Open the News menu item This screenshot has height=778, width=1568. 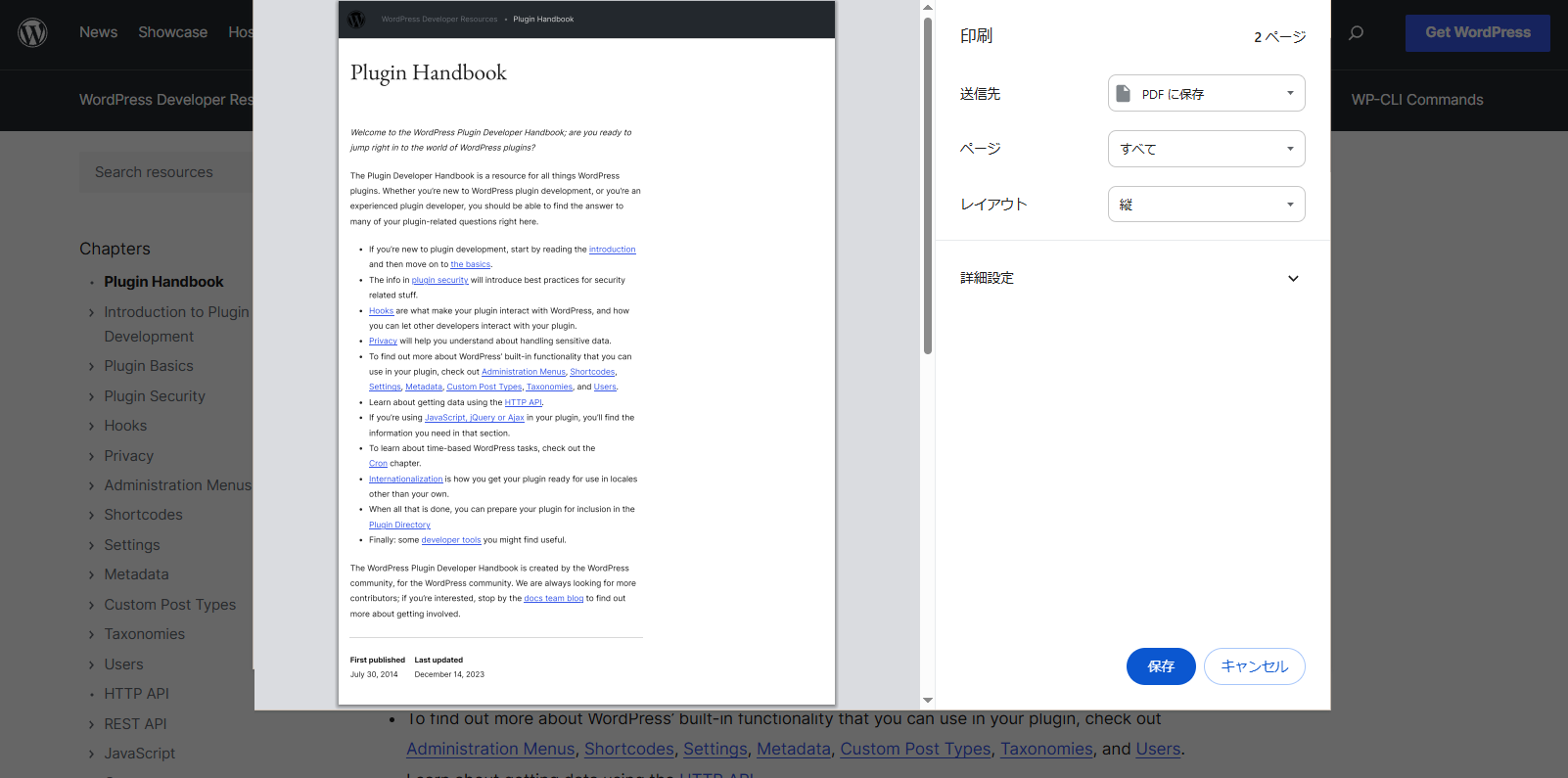click(98, 32)
